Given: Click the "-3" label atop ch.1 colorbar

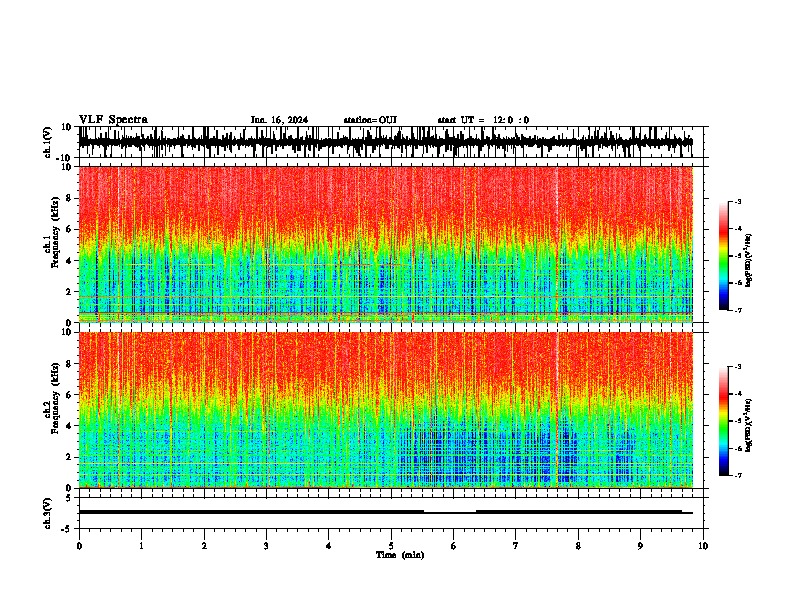Looking at the screenshot, I should coord(737,201).
